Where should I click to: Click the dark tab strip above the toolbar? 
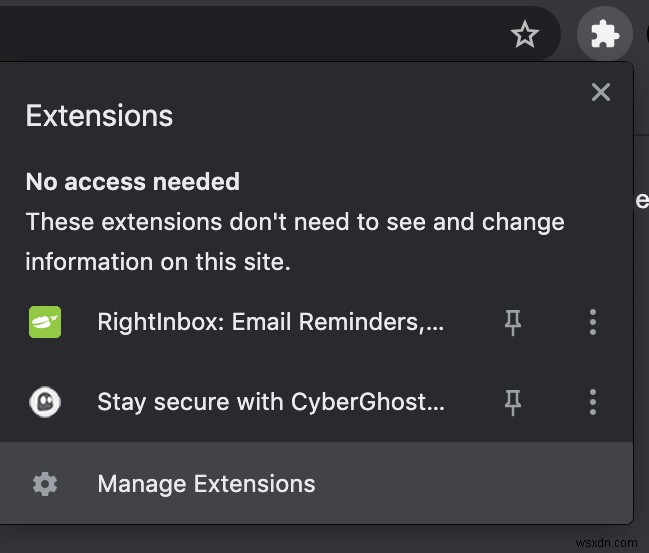(300, 3)
